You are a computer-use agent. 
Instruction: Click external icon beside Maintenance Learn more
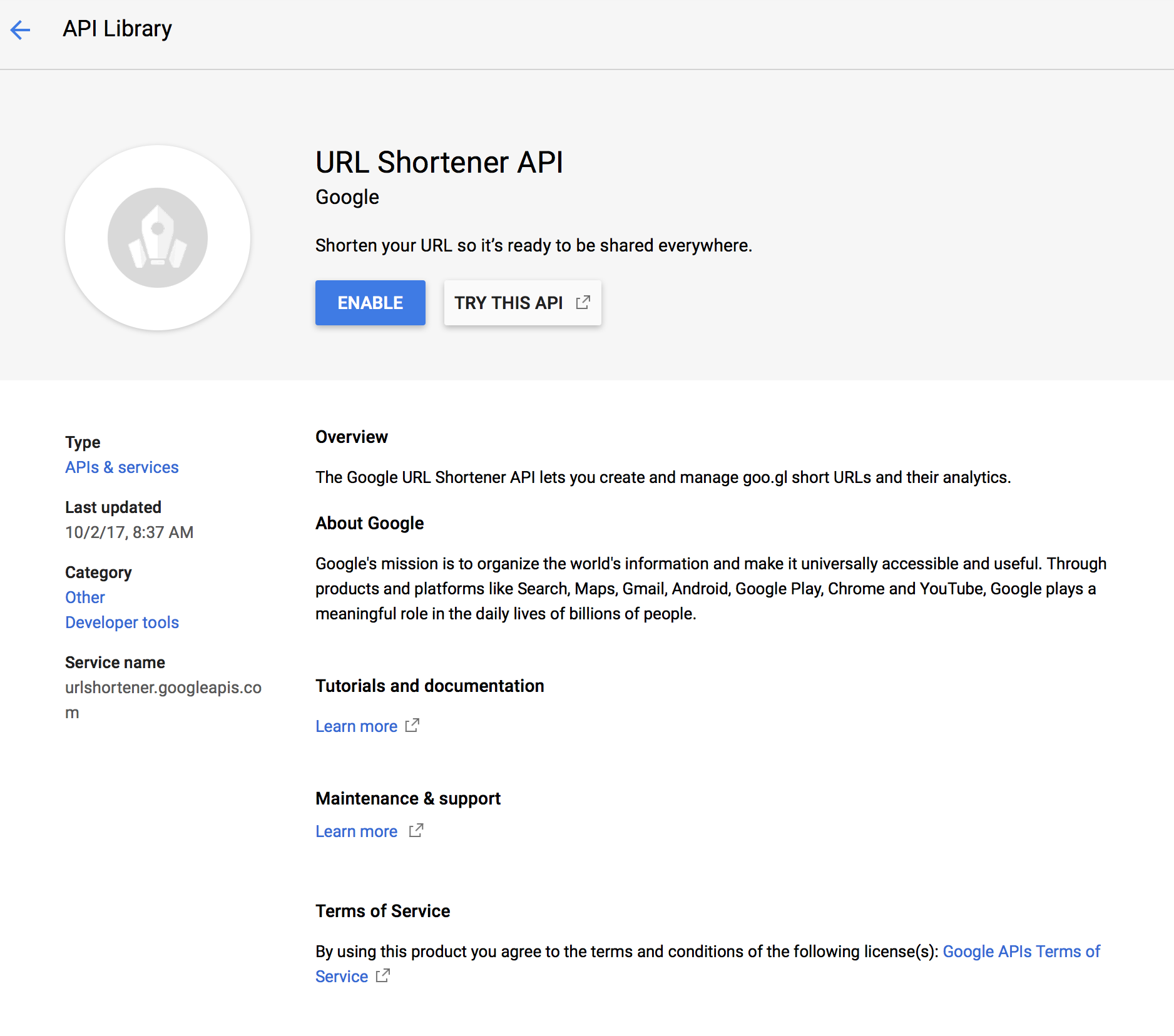(x=416, y=830)
